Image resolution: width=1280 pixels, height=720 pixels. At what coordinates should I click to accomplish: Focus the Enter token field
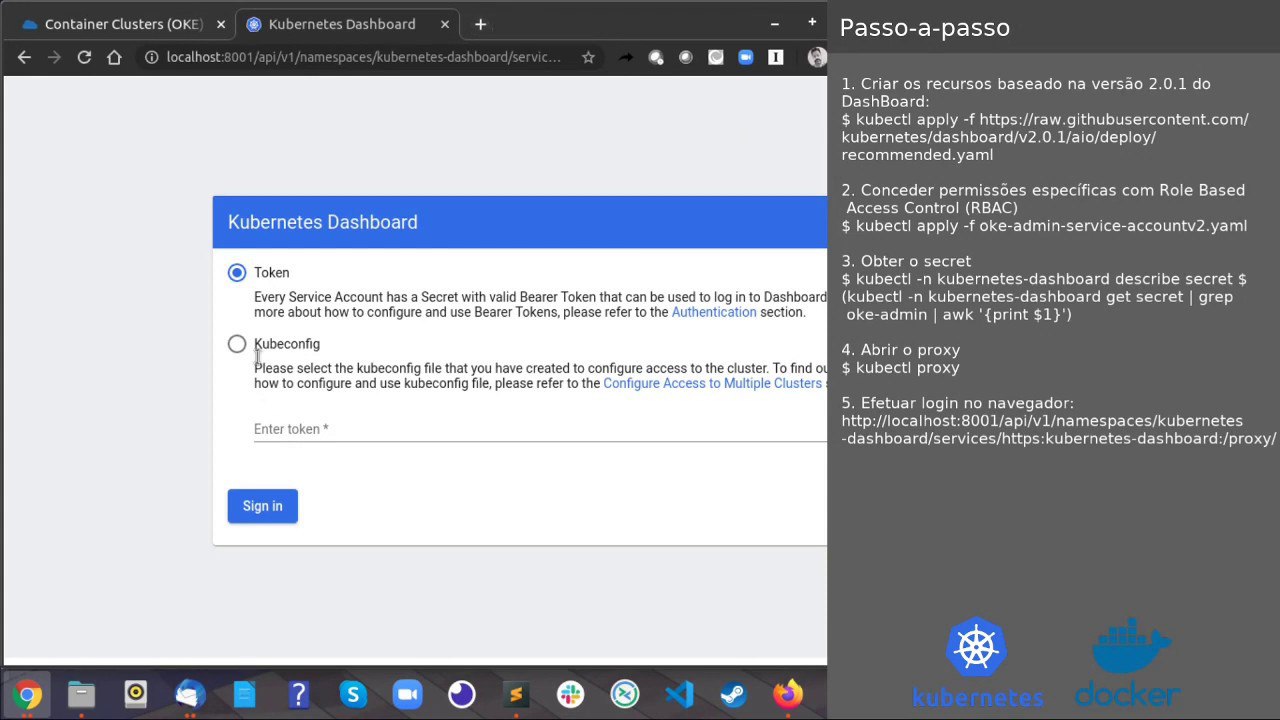click(x=540, y=429)
